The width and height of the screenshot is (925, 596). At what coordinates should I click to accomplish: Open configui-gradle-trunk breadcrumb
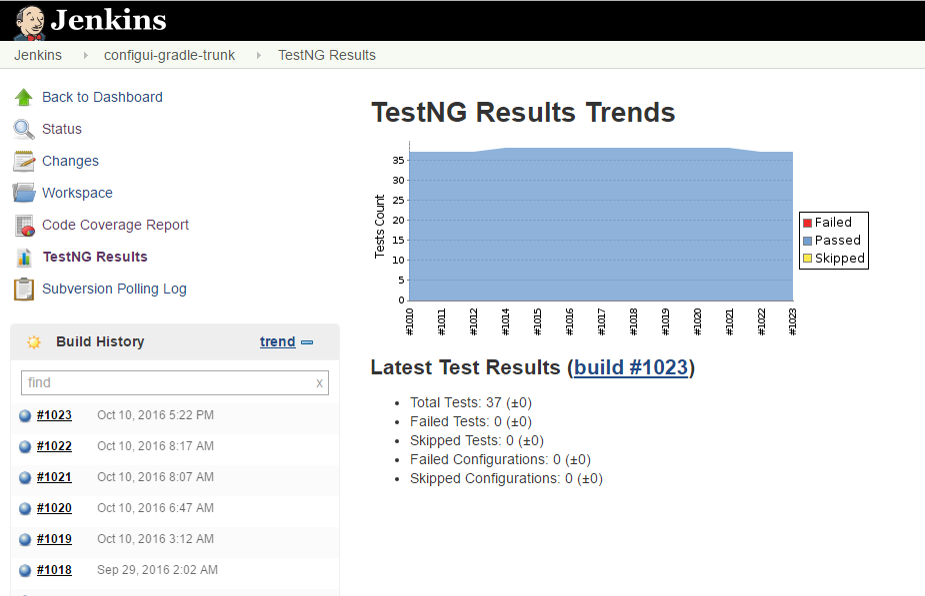(169, 55)
